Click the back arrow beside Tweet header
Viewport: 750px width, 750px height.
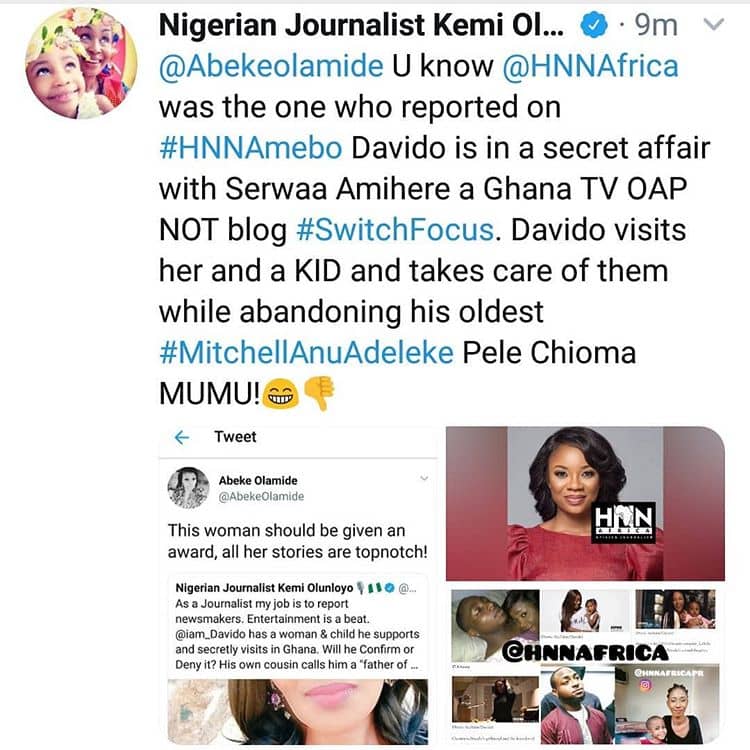point(181,437)
